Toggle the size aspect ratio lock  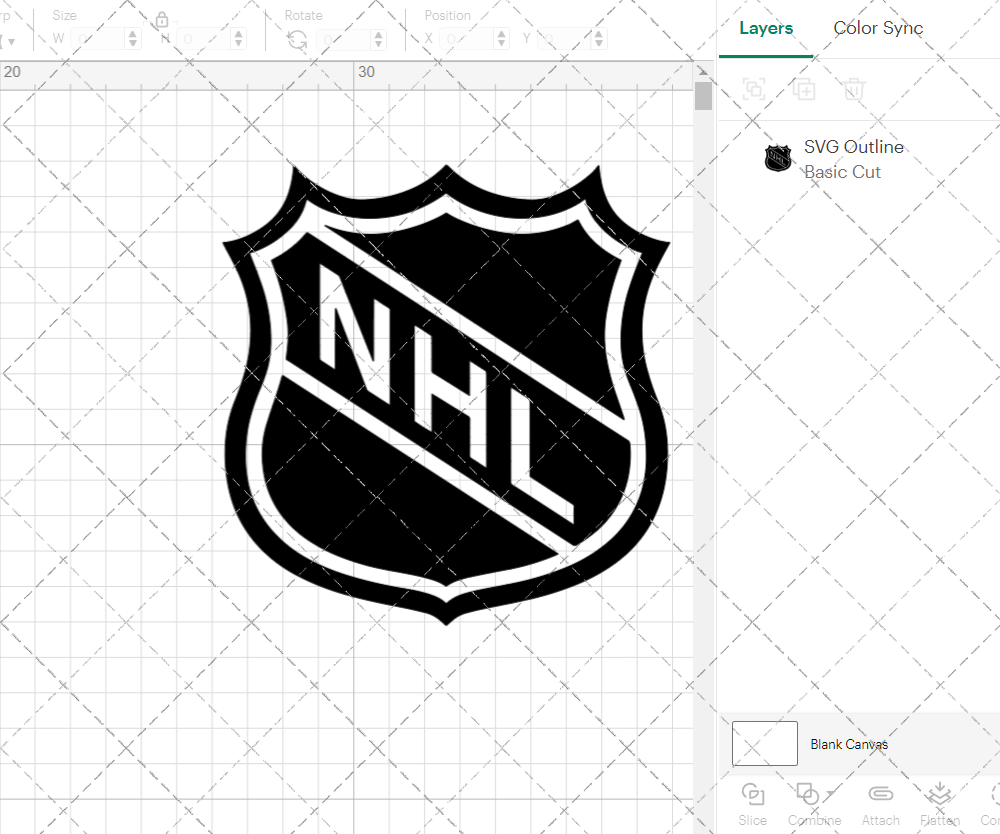162,20
